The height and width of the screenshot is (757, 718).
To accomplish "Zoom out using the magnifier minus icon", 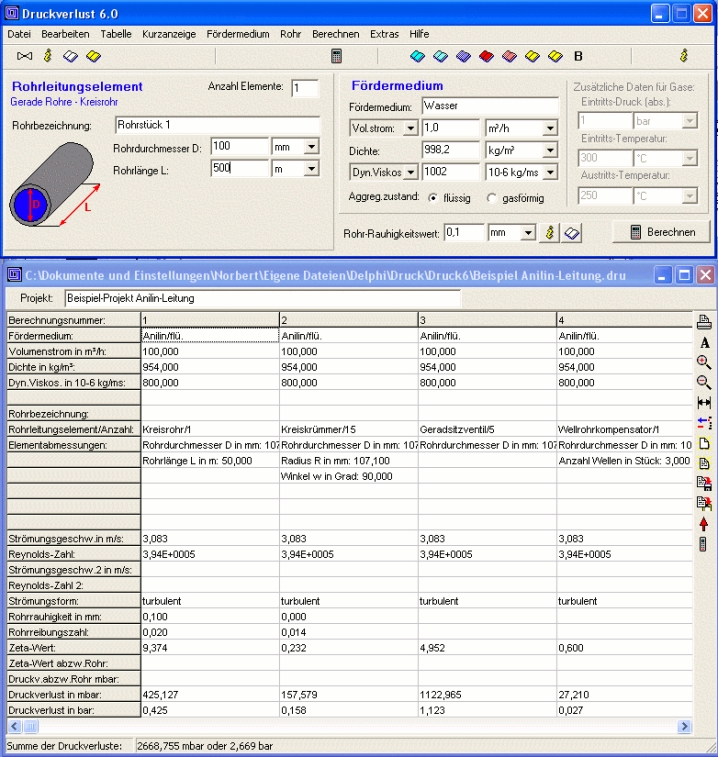I will tap(703, 383).
